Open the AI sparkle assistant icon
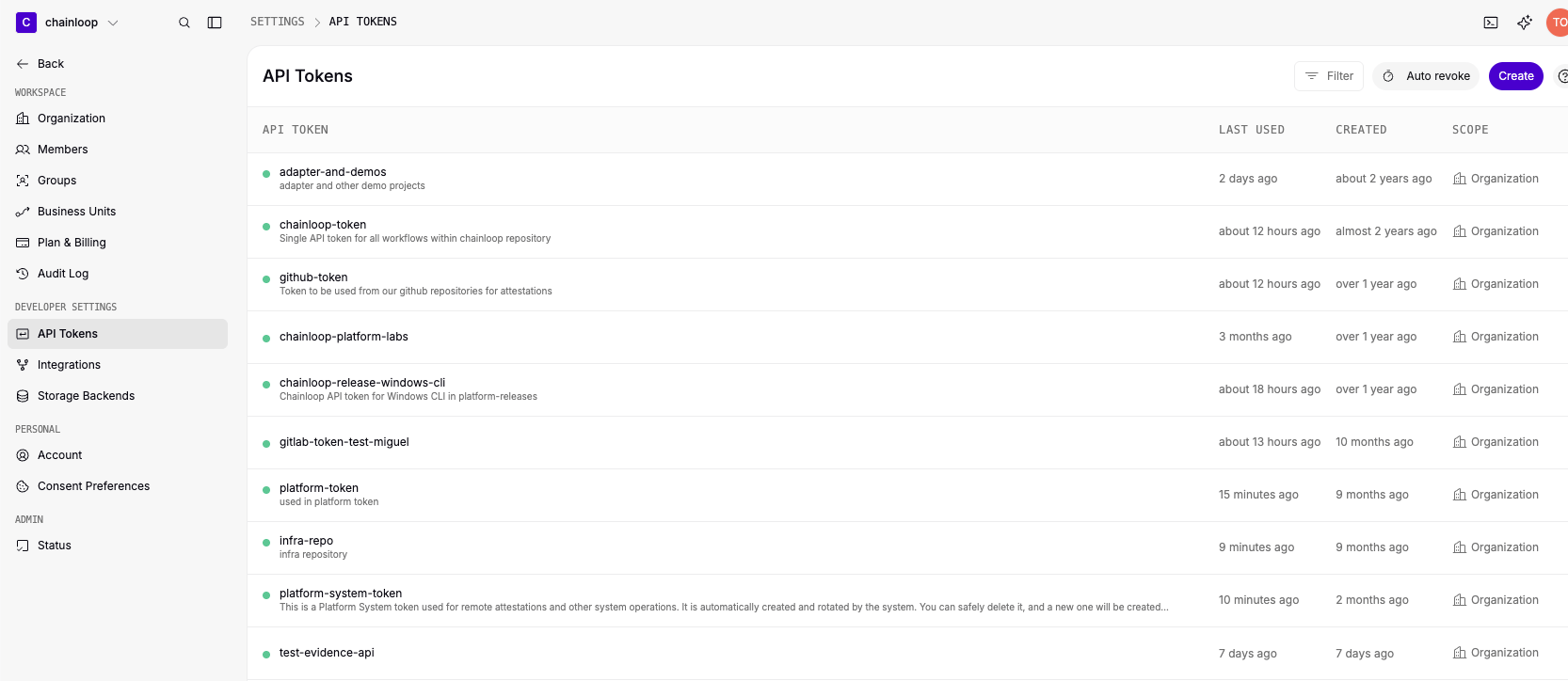The image size is (1568, 681). click(1525, 23)
